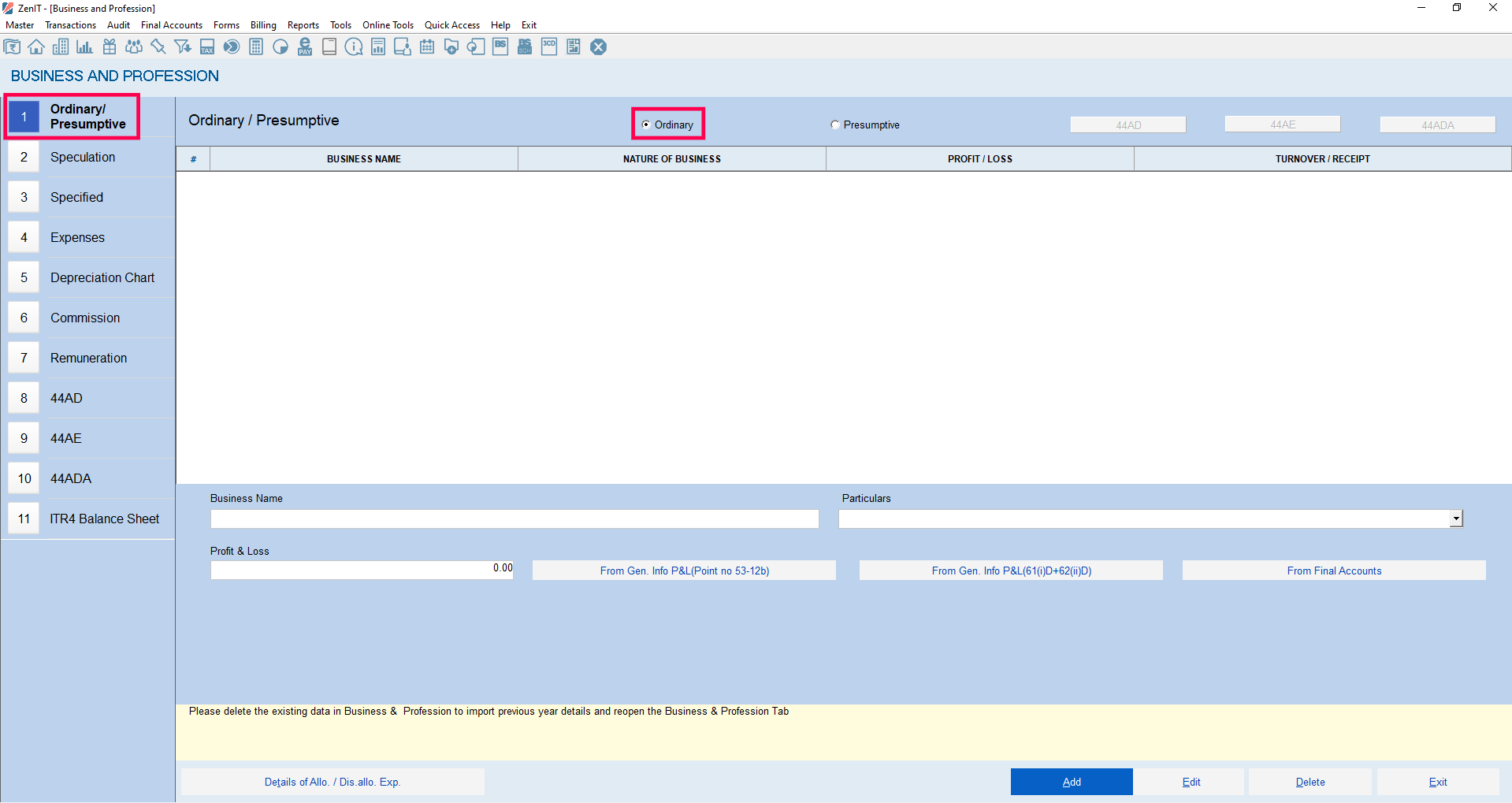
Task: Go to the Commission section
Action: [x=91, y=318]
